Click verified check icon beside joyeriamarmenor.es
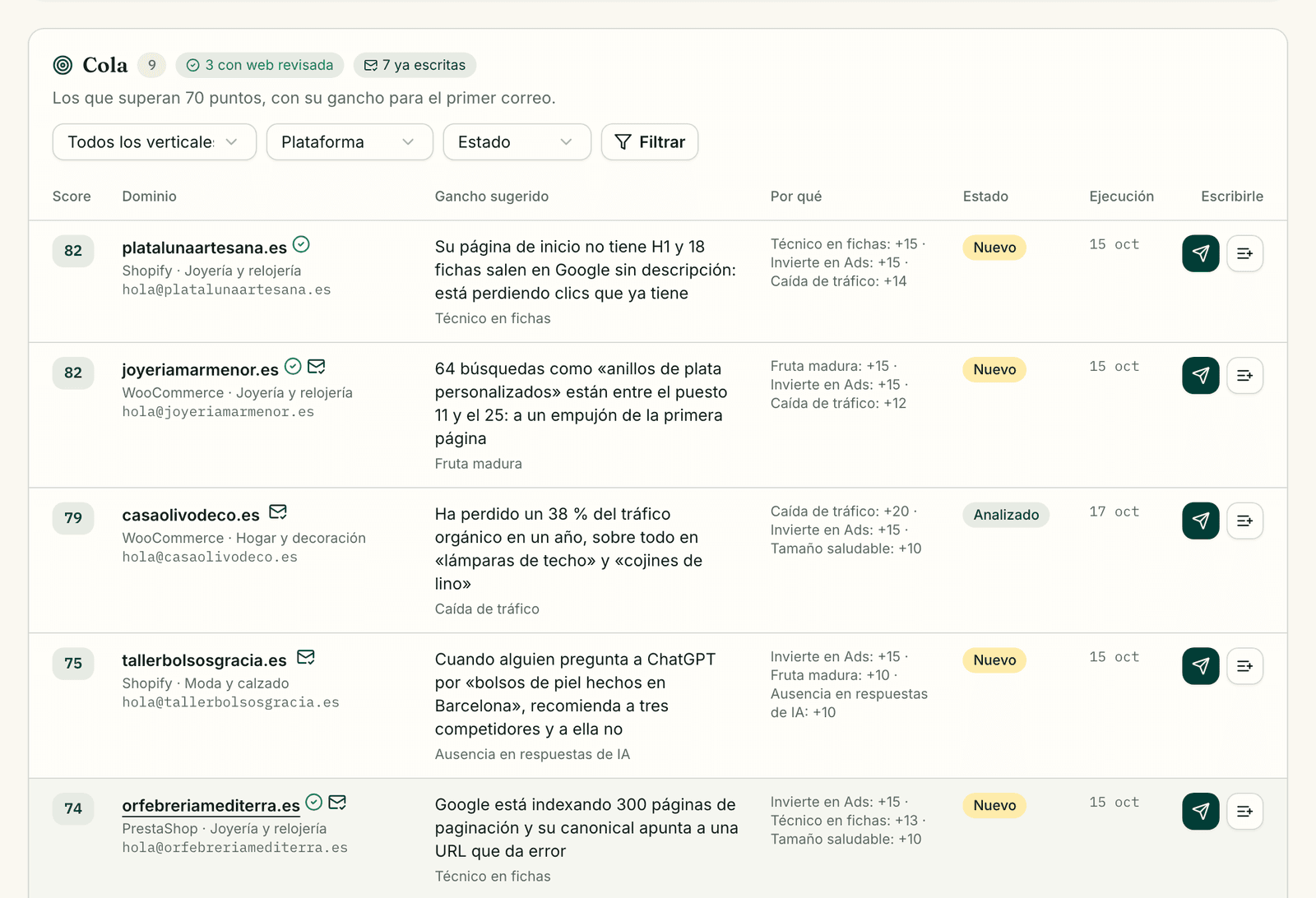 point(293,366)
